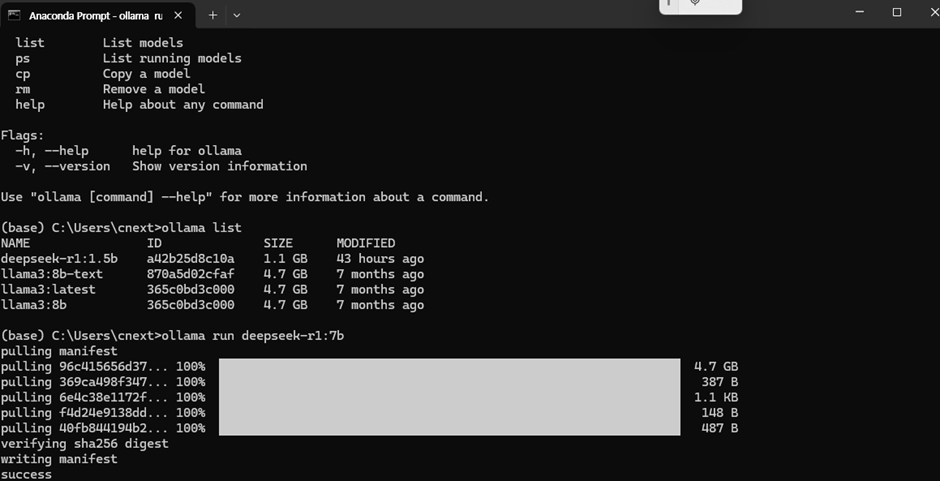Click the deepseek-r1:1.5b model name
The height and width of the screenshot is (481, 940).
(59, 259)
